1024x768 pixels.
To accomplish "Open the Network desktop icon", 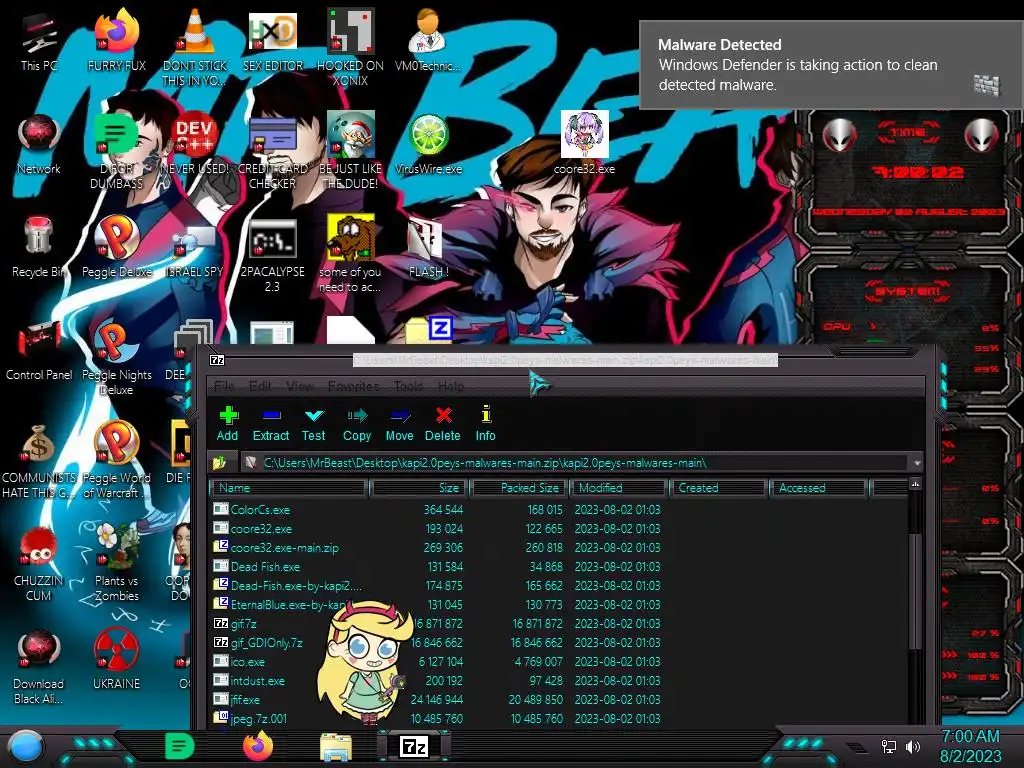I will tap(39, 145).
